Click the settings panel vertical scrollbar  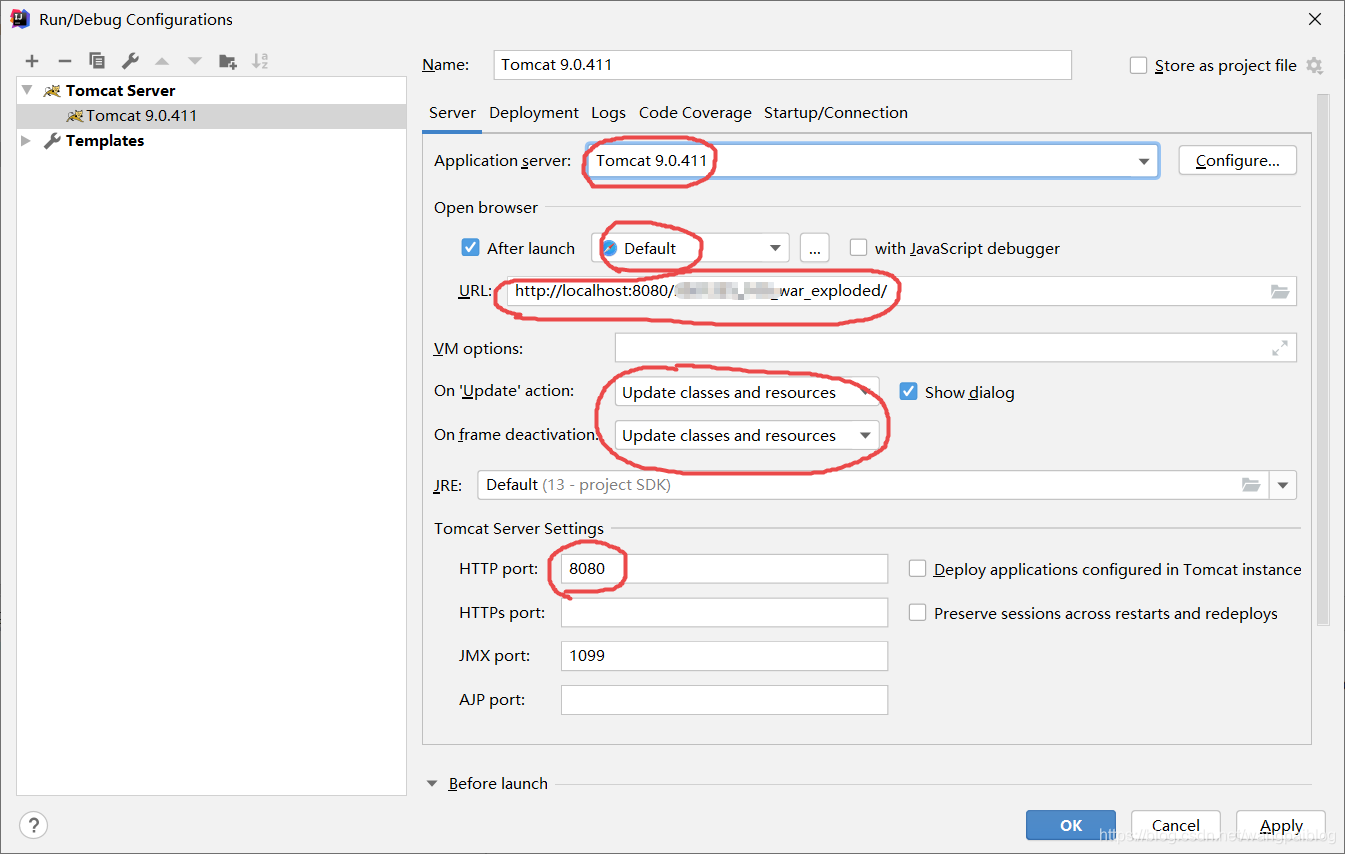[1322, 360]
